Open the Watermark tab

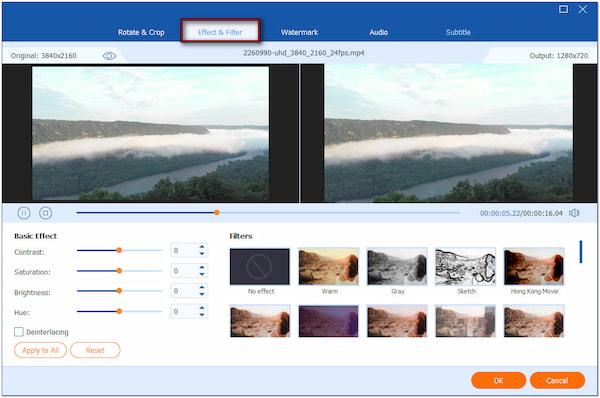(299, 32)
